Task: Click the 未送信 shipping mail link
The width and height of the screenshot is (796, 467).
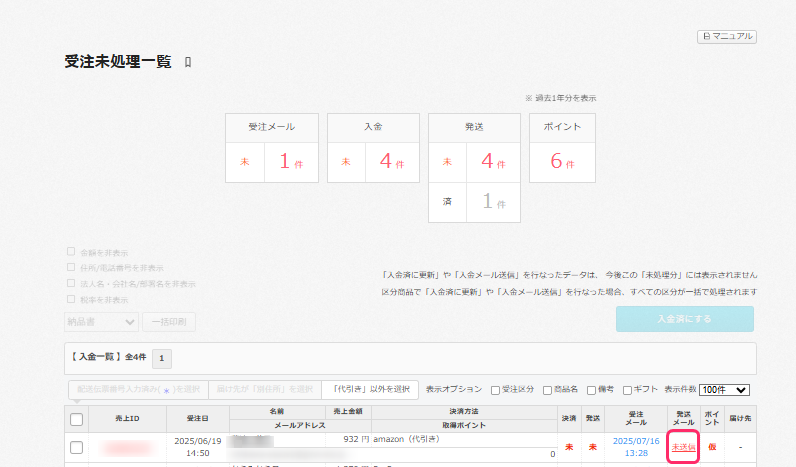Action: pos(683,447)
